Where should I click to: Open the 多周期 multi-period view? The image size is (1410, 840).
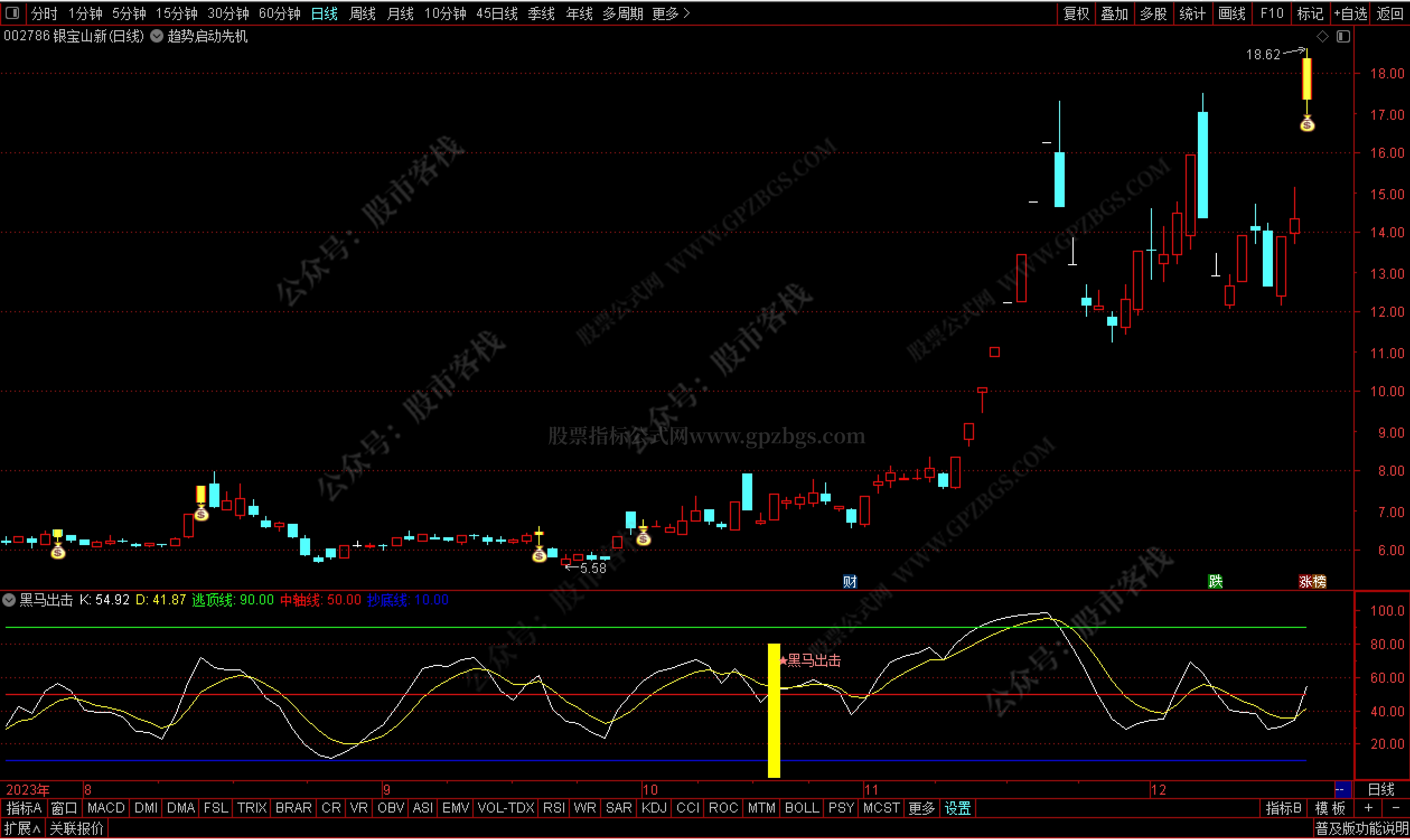point(622,13)
